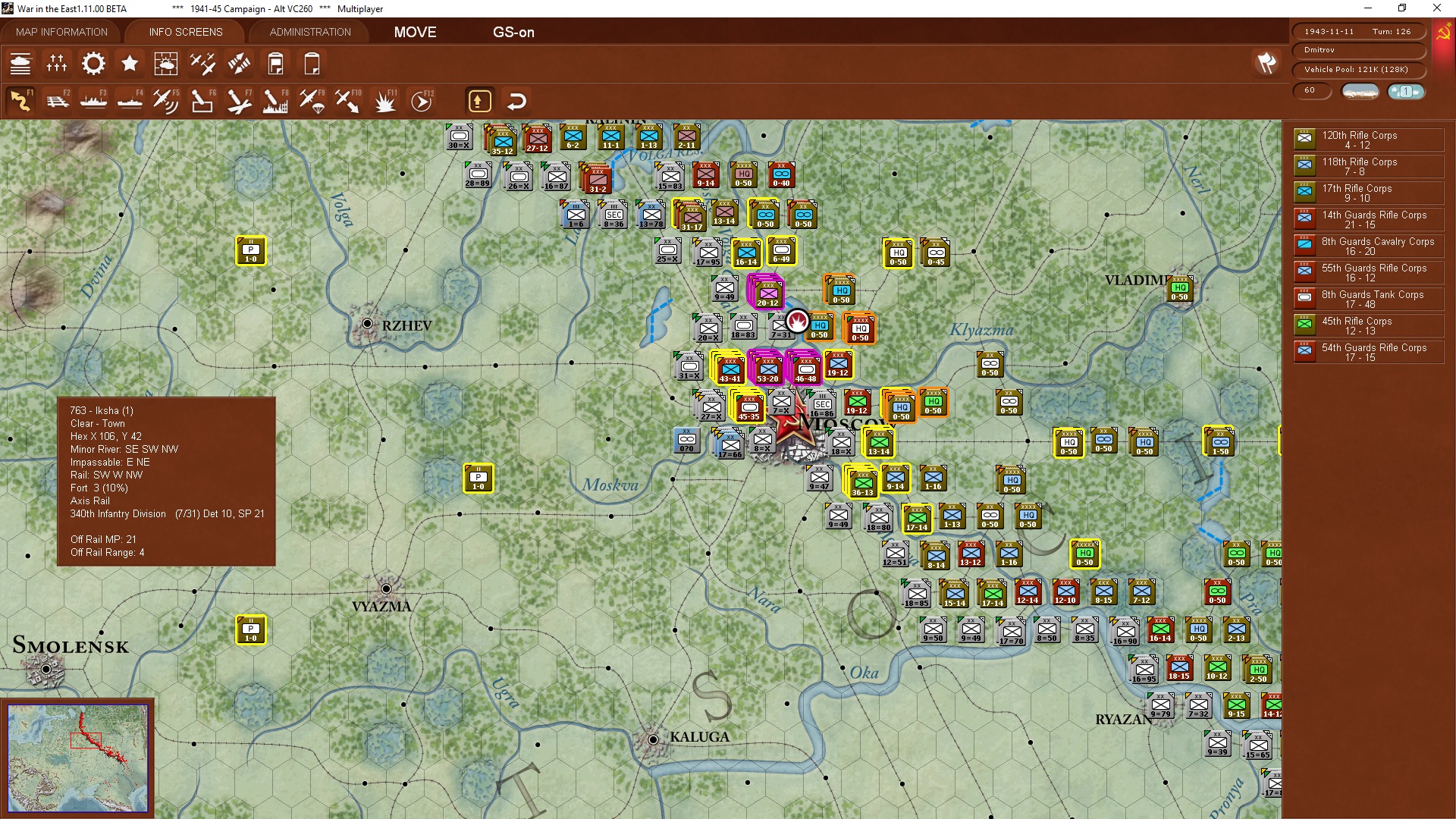Select the 20-12 magenta unit counter
The image size is (1456, 819).
[x=767, y=293]
